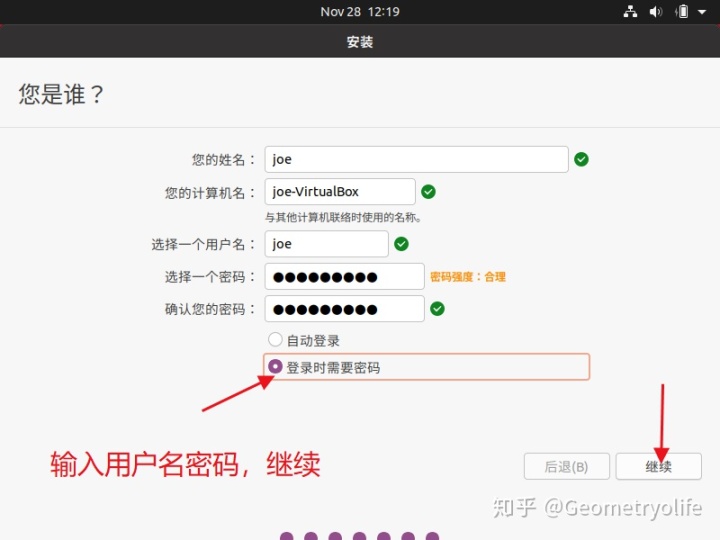Focus the 您的计算机名 input field

340,191
